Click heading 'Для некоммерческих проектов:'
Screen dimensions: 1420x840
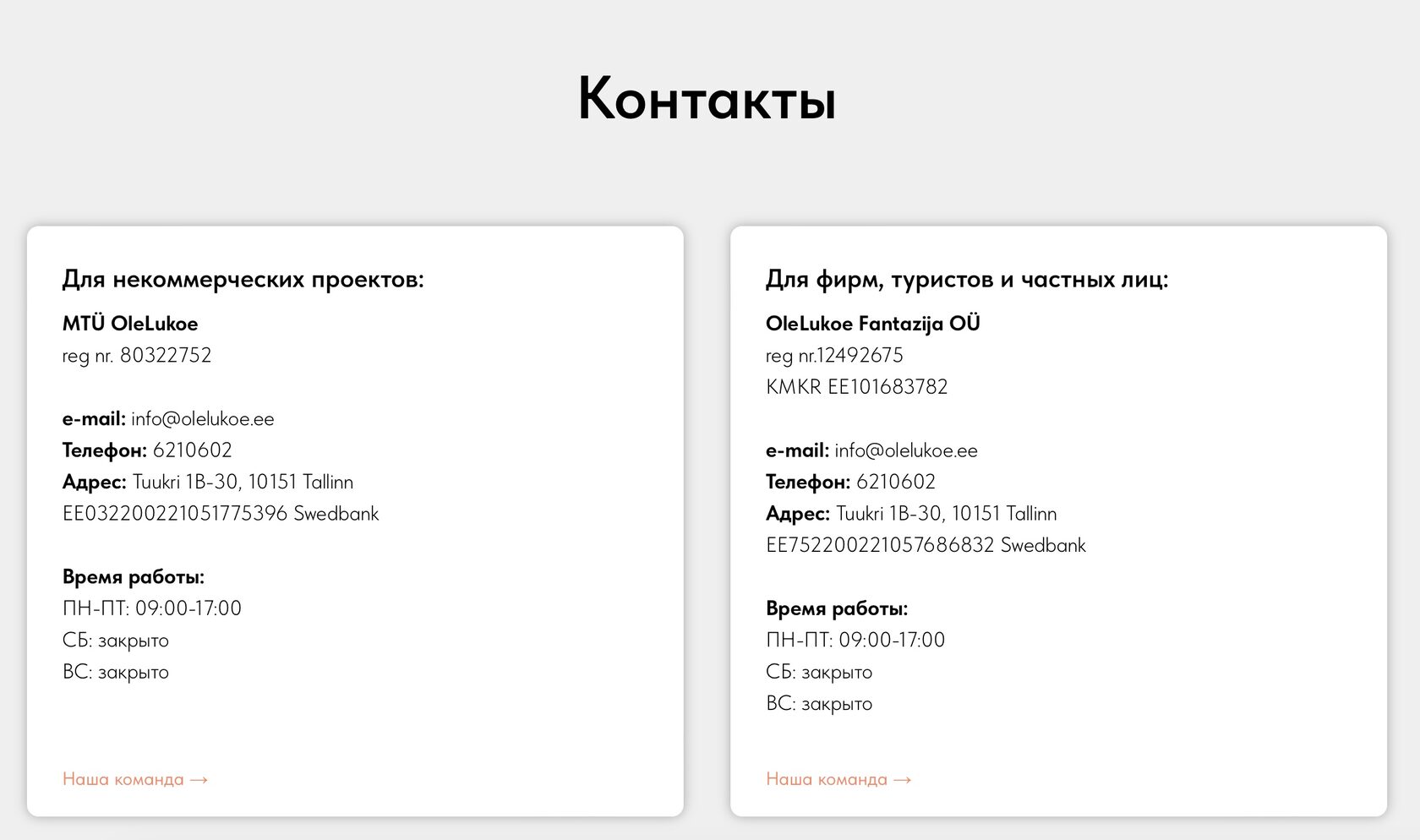pyautogui.click(x=243, y=280)
